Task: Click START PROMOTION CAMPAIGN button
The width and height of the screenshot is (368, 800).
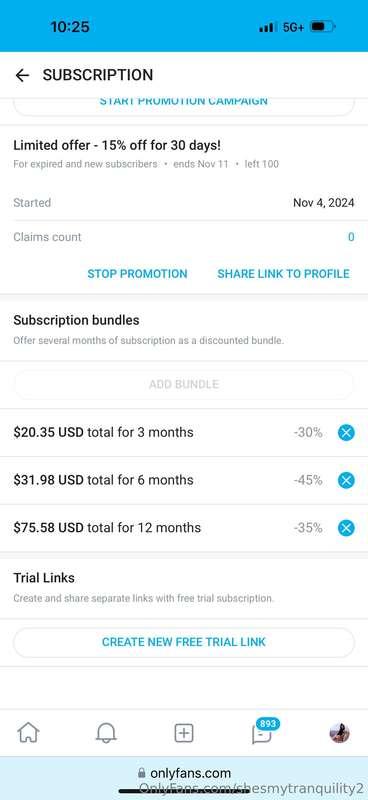Action: [x=184, y=104]
